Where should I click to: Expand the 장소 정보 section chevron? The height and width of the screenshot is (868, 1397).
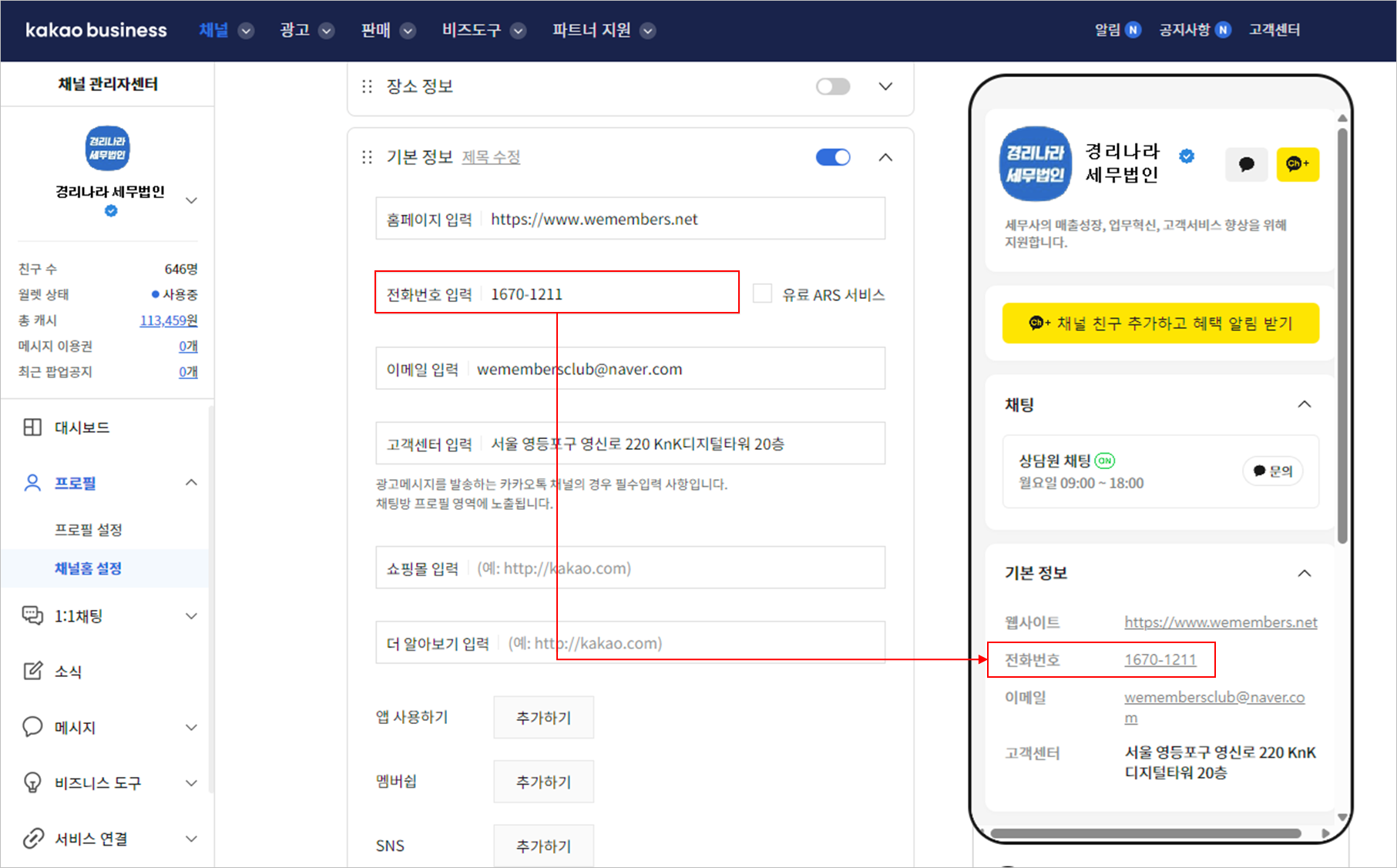click(x=886, y=86)
